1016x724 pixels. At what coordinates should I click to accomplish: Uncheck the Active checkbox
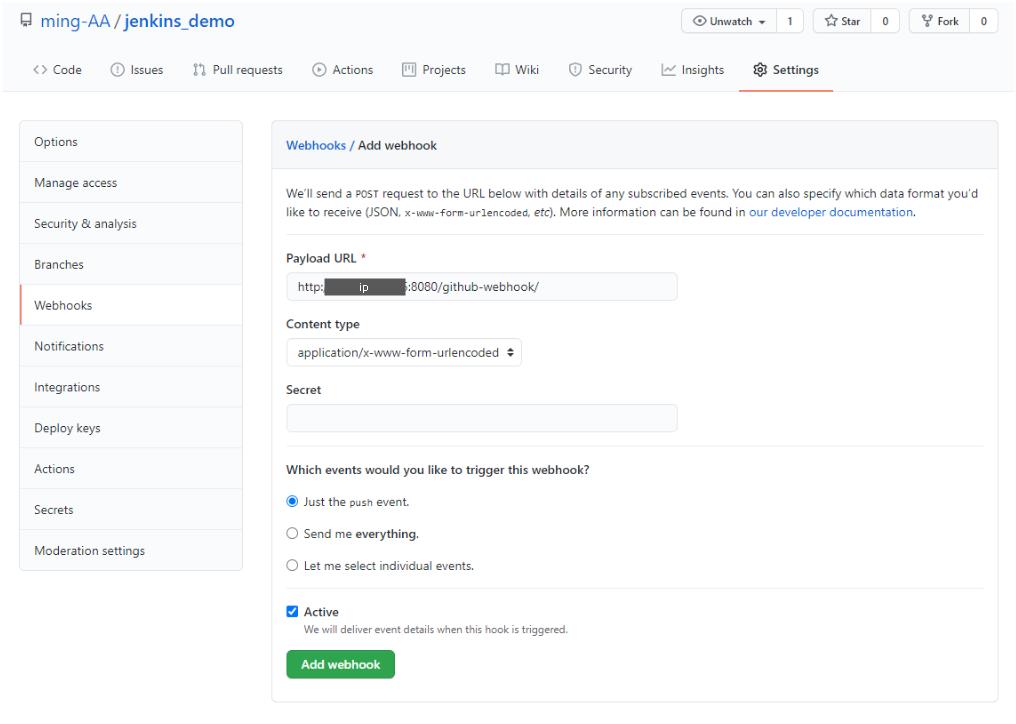(x=292, y=611)
